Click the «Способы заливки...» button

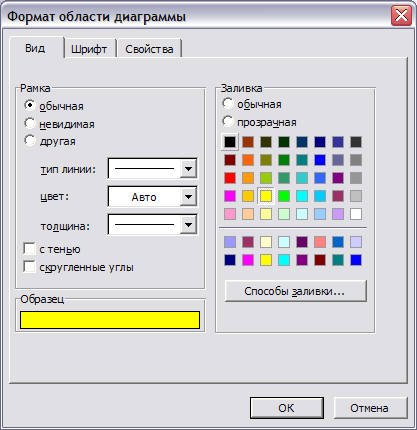point(296,291)
